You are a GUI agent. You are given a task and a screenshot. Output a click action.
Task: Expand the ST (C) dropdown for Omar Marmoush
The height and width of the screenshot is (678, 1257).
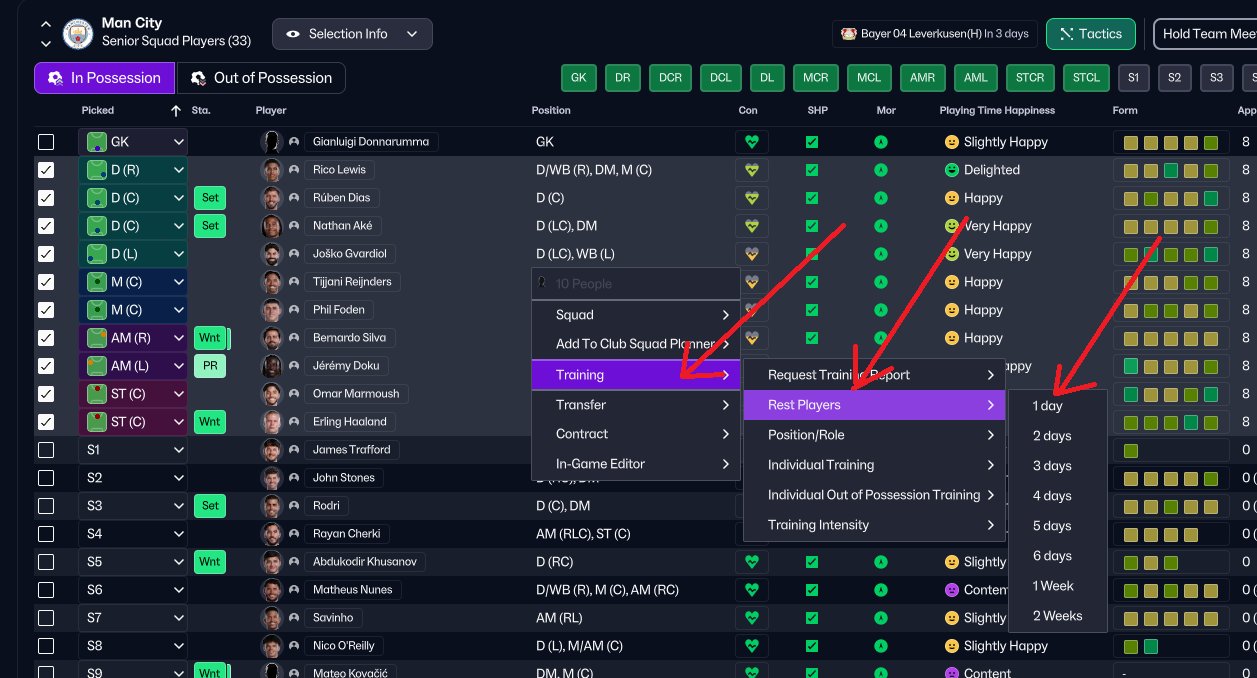(133, 394)
